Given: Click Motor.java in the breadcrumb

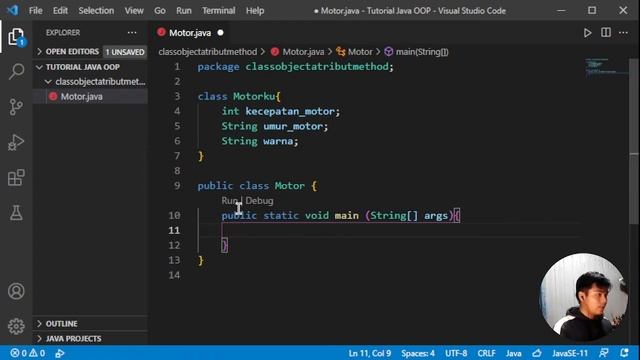Looking at the screenshot, I should point(303,52).
